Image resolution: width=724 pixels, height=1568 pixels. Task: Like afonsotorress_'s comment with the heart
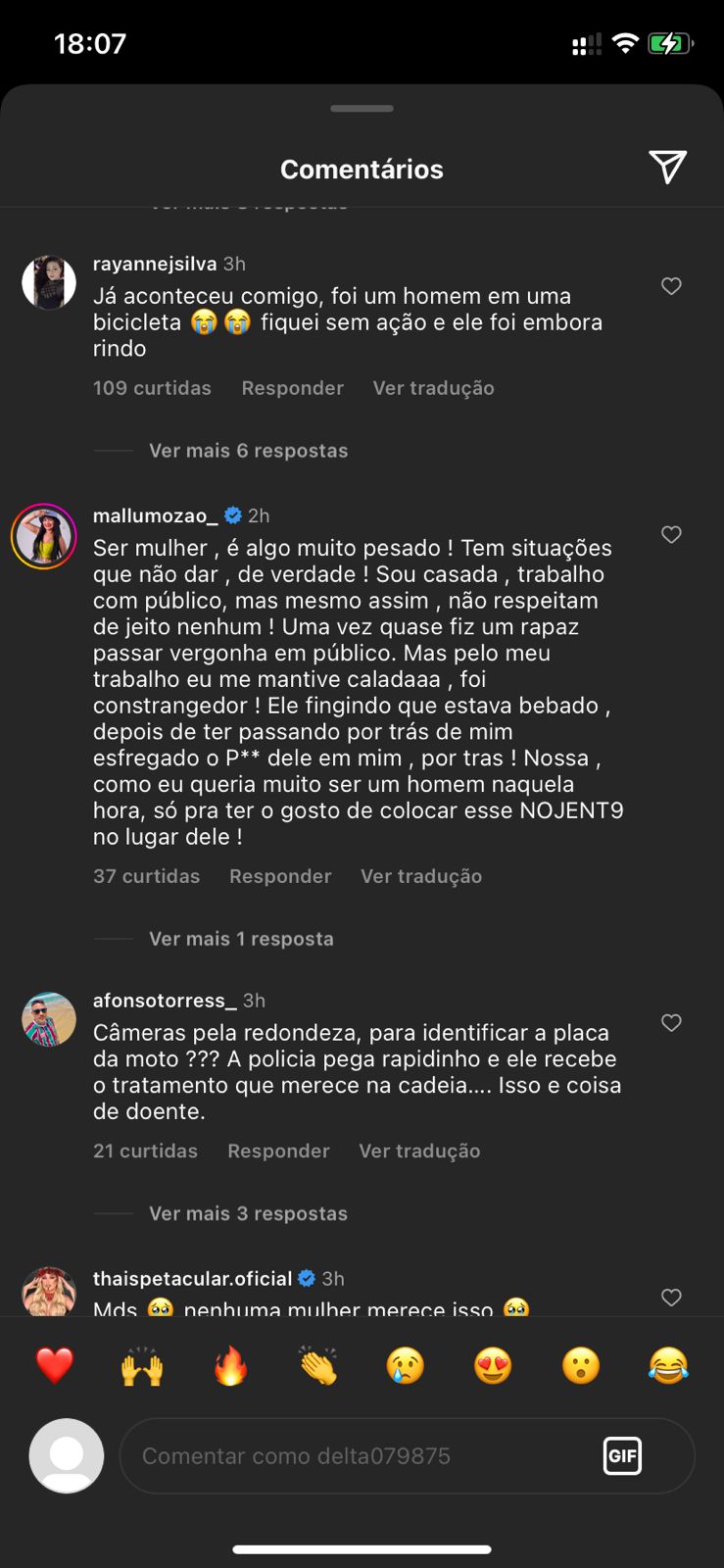pos(671,1022)
